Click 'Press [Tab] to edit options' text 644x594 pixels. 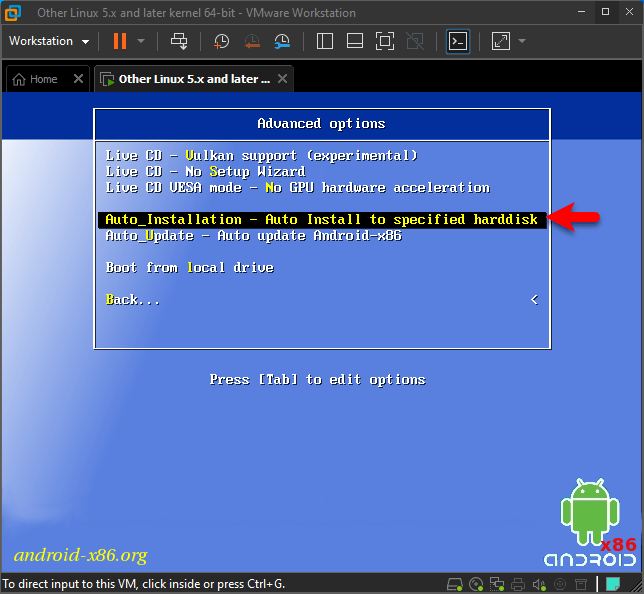coord(317,380)
